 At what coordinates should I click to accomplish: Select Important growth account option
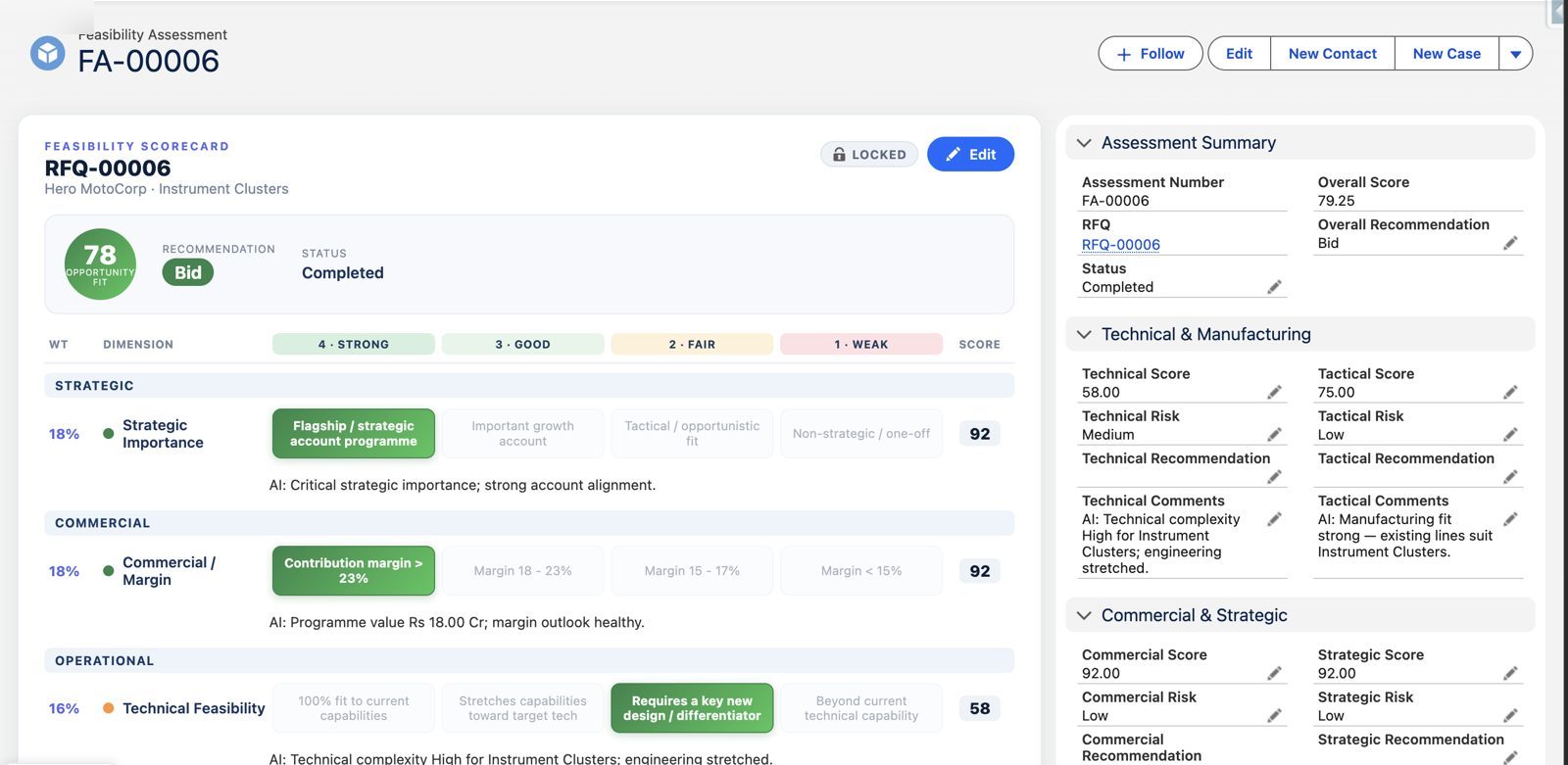[x=522, y=434]
